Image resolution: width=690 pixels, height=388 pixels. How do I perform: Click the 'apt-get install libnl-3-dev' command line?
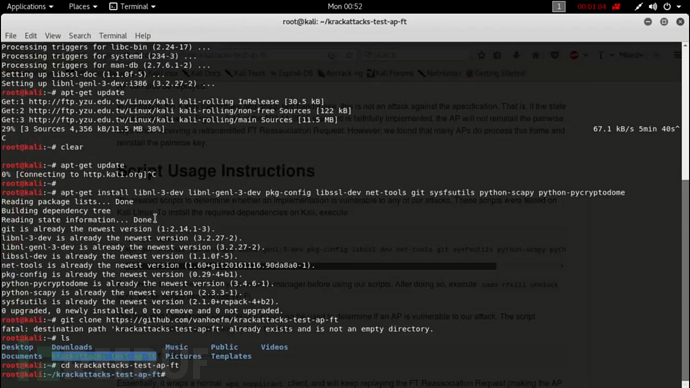pos(313,193)
